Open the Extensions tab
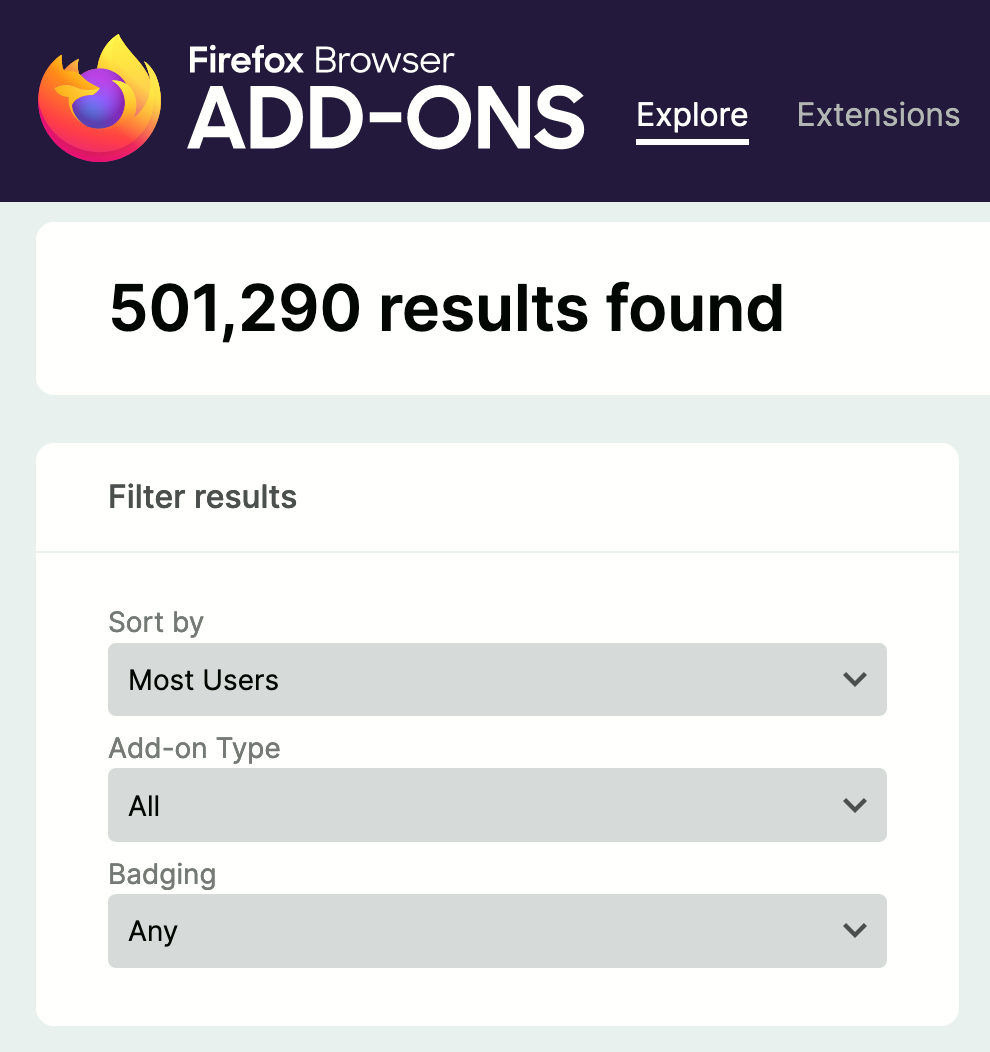The image size is (990, 1052). (878, 115)
